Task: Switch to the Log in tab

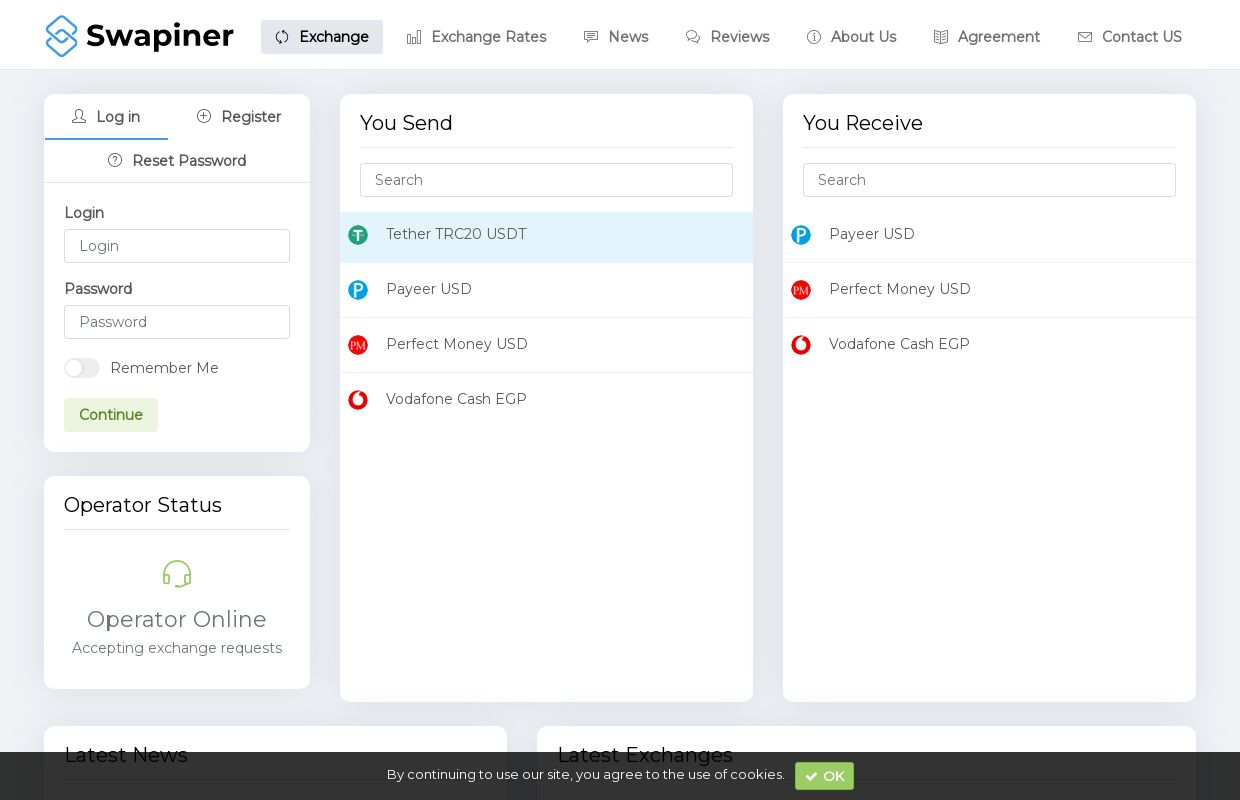Action: pyautogui.click(x=106, y=117)
